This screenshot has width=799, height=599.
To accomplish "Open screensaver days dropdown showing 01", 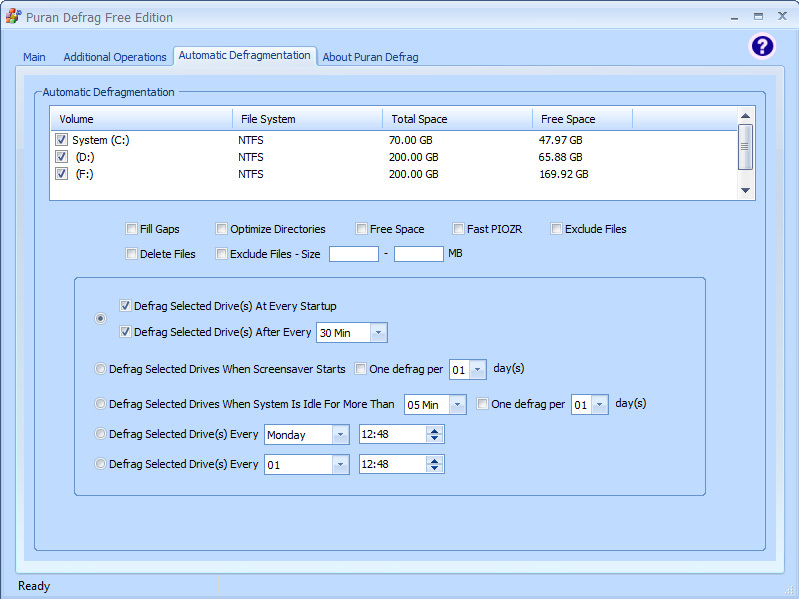I will (x=477, y=370).
